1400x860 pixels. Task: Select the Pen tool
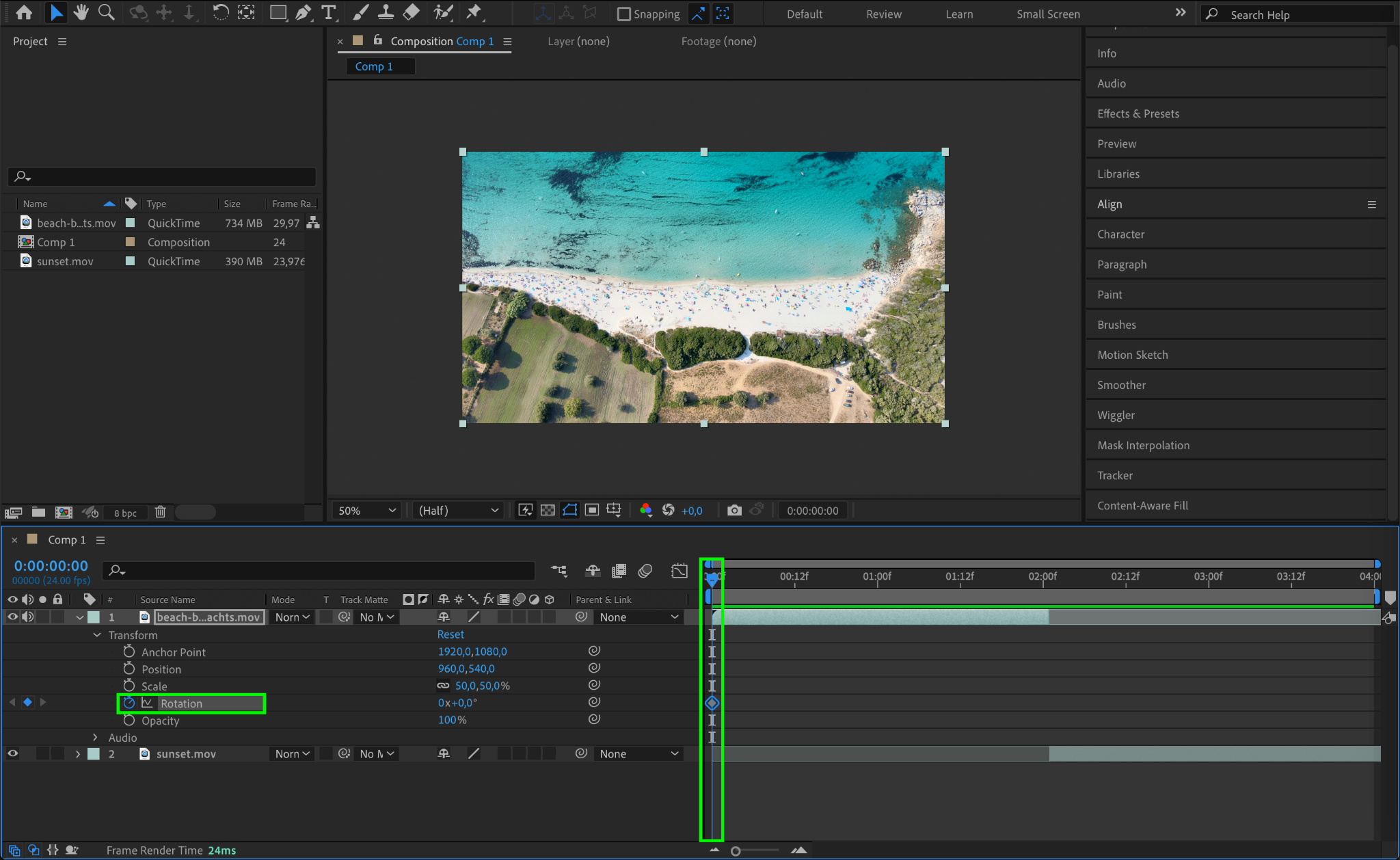click(x=303, y=12)
